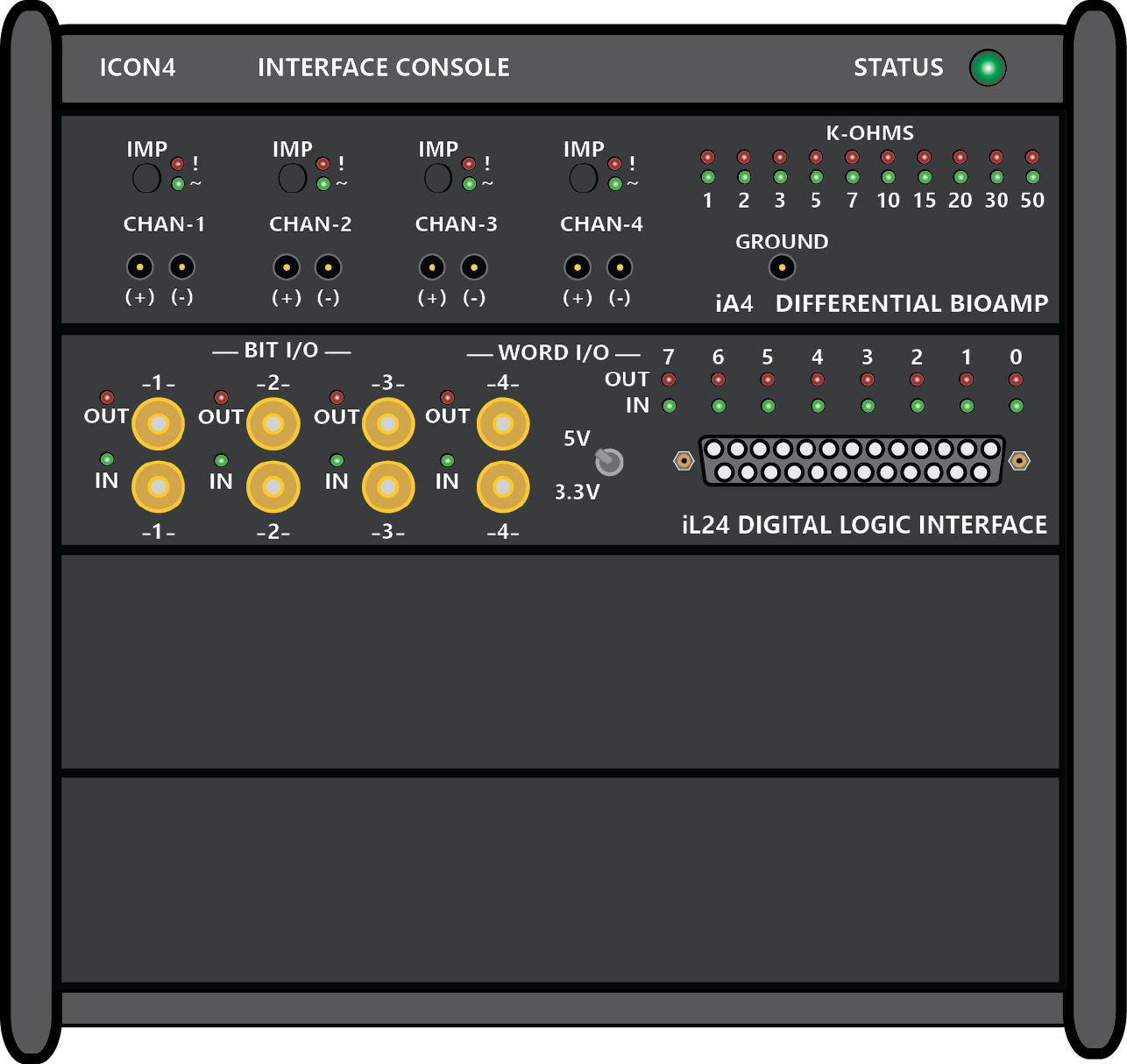The width and height of the screenshot is (1127, 1064).
Task: Click BIT I/O OUT connector -4-
Action: click(503, 424)
